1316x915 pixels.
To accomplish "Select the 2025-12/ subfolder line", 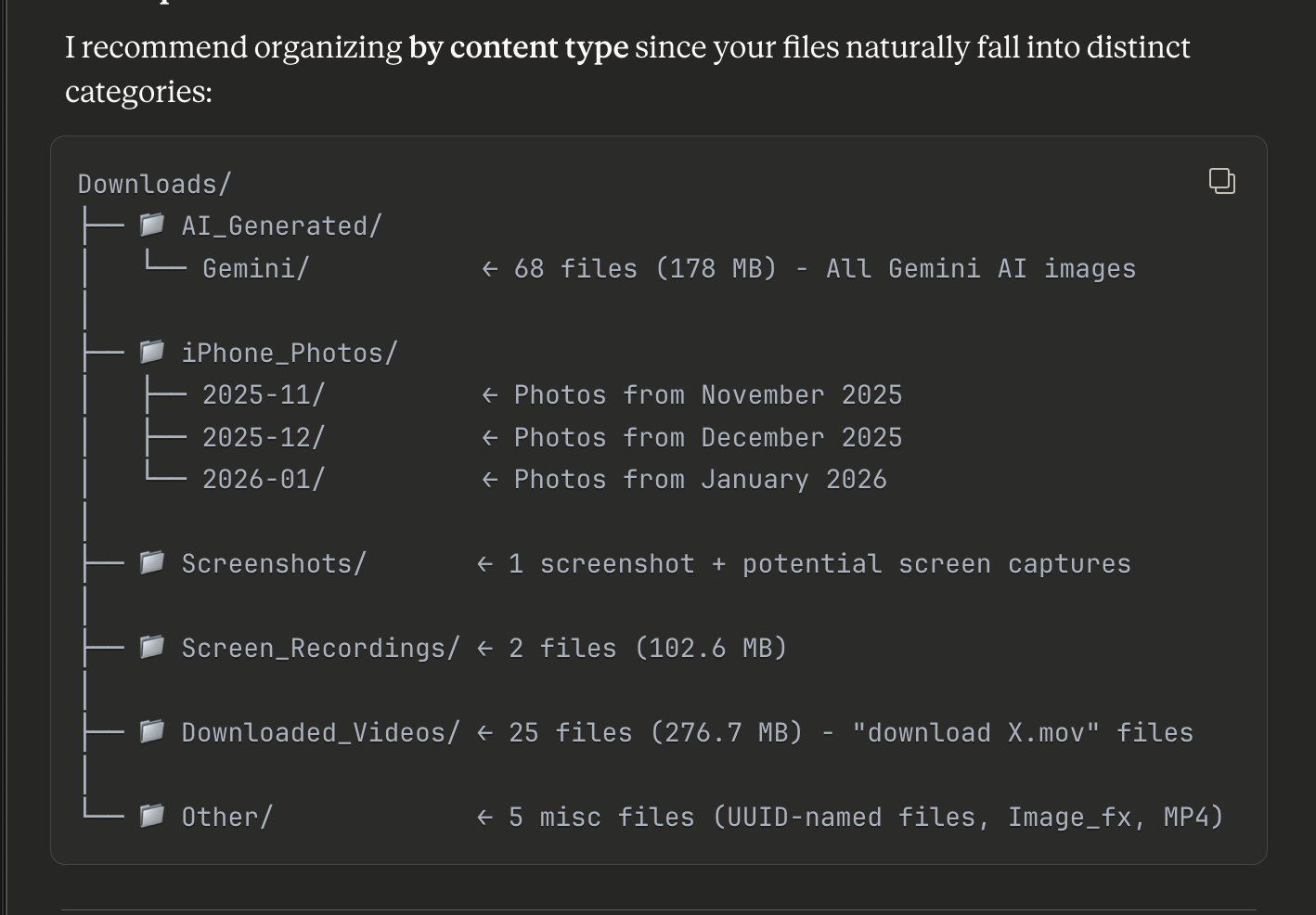I will tap(264, 438).
